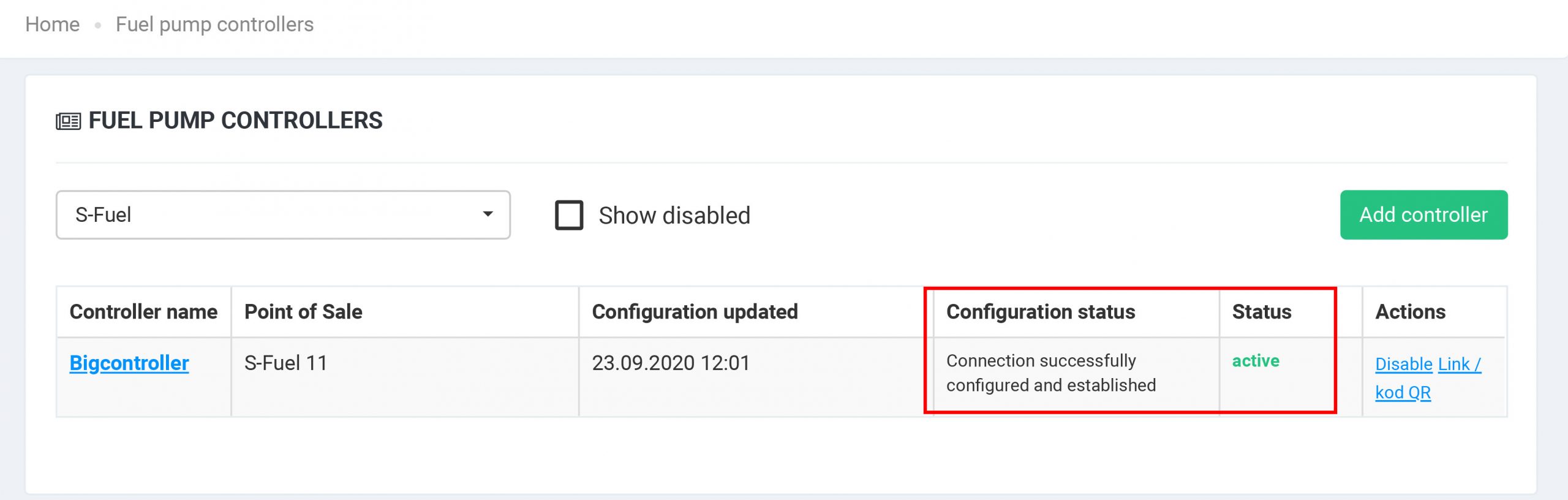Select the Configuration updated column header
This screenshot has width=1568, height=500.
click(x=695, y=312)
